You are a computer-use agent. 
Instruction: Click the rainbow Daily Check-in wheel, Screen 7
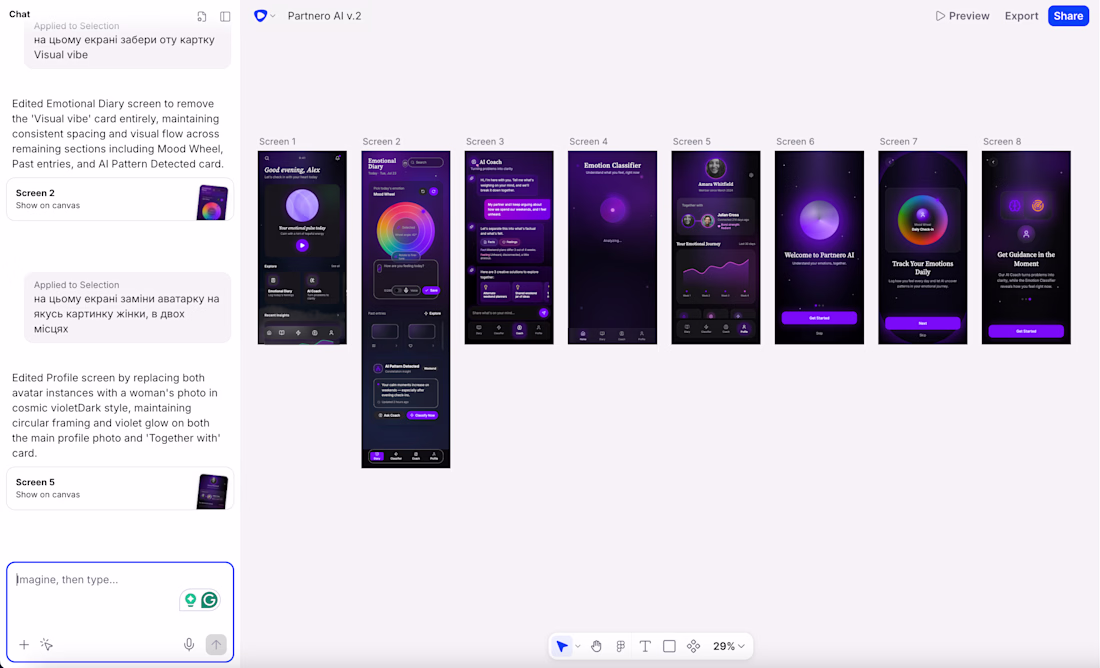click(923, 220)
